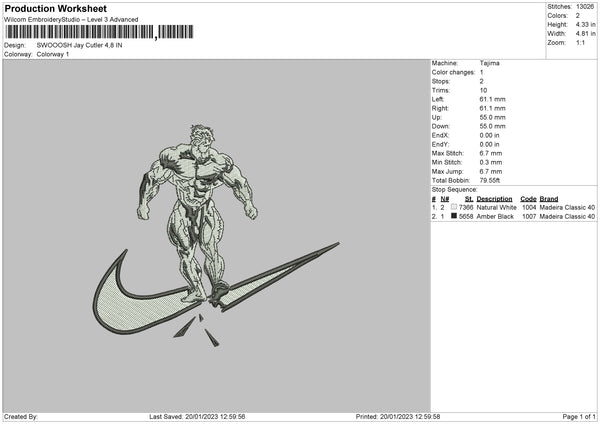Select the Max Stitch value '6.7 mm'
Viewport: 600px width, 424px height.
[491, 153]
